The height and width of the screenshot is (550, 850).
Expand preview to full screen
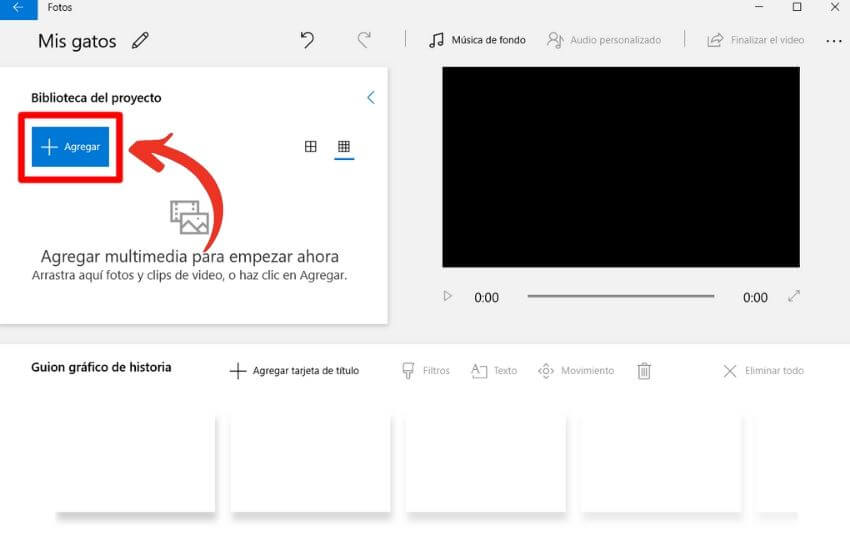pyautogui.click(x=794, y=296)
